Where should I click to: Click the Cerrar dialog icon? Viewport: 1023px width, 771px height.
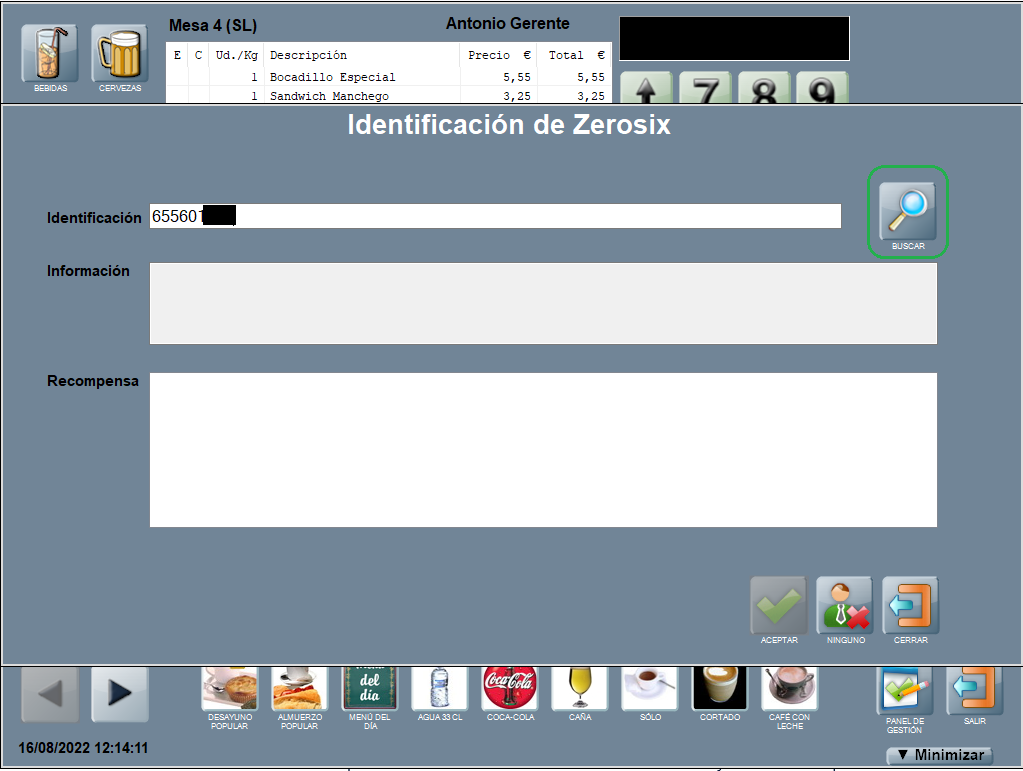[910, 605]
